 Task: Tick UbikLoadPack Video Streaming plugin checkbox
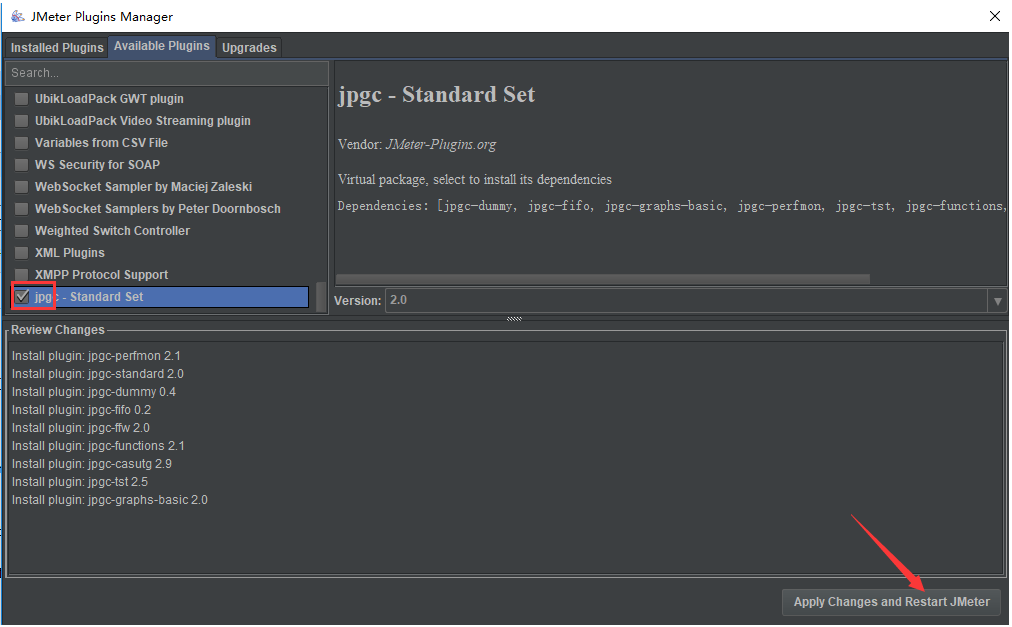coord(22,121)
